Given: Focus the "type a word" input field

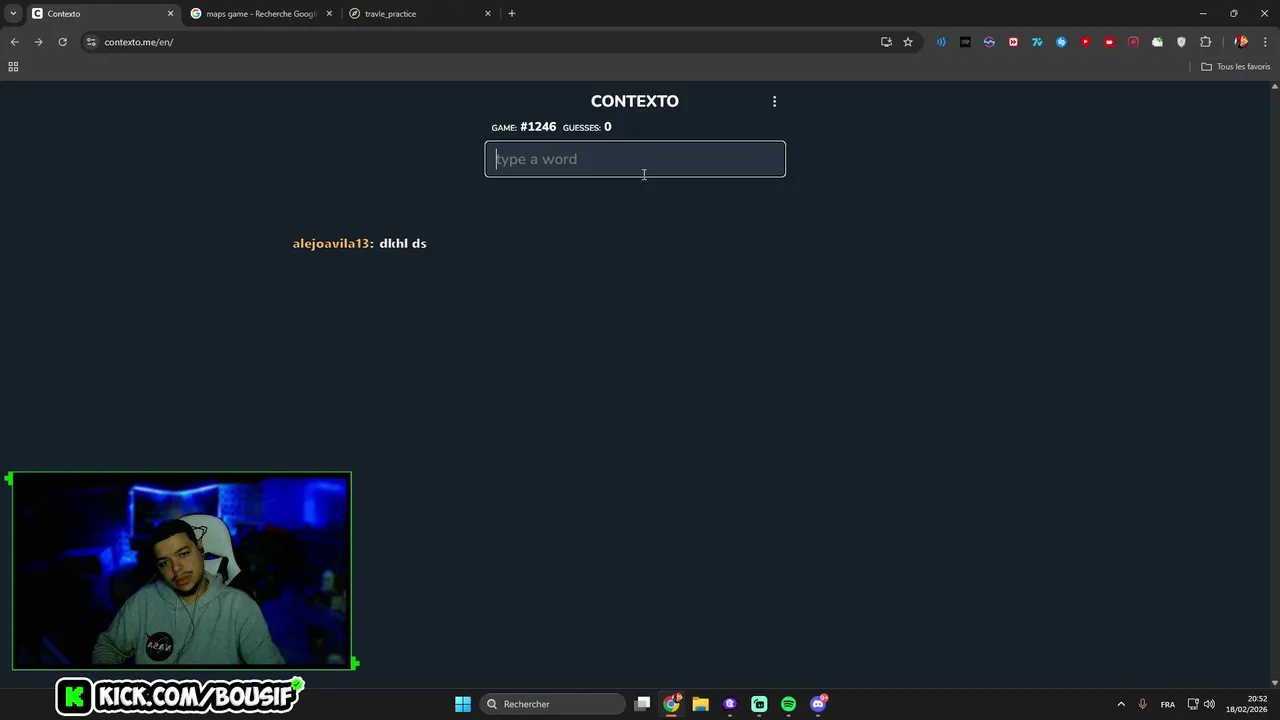Looking at the screenshot, I should (x=635, y=159).
